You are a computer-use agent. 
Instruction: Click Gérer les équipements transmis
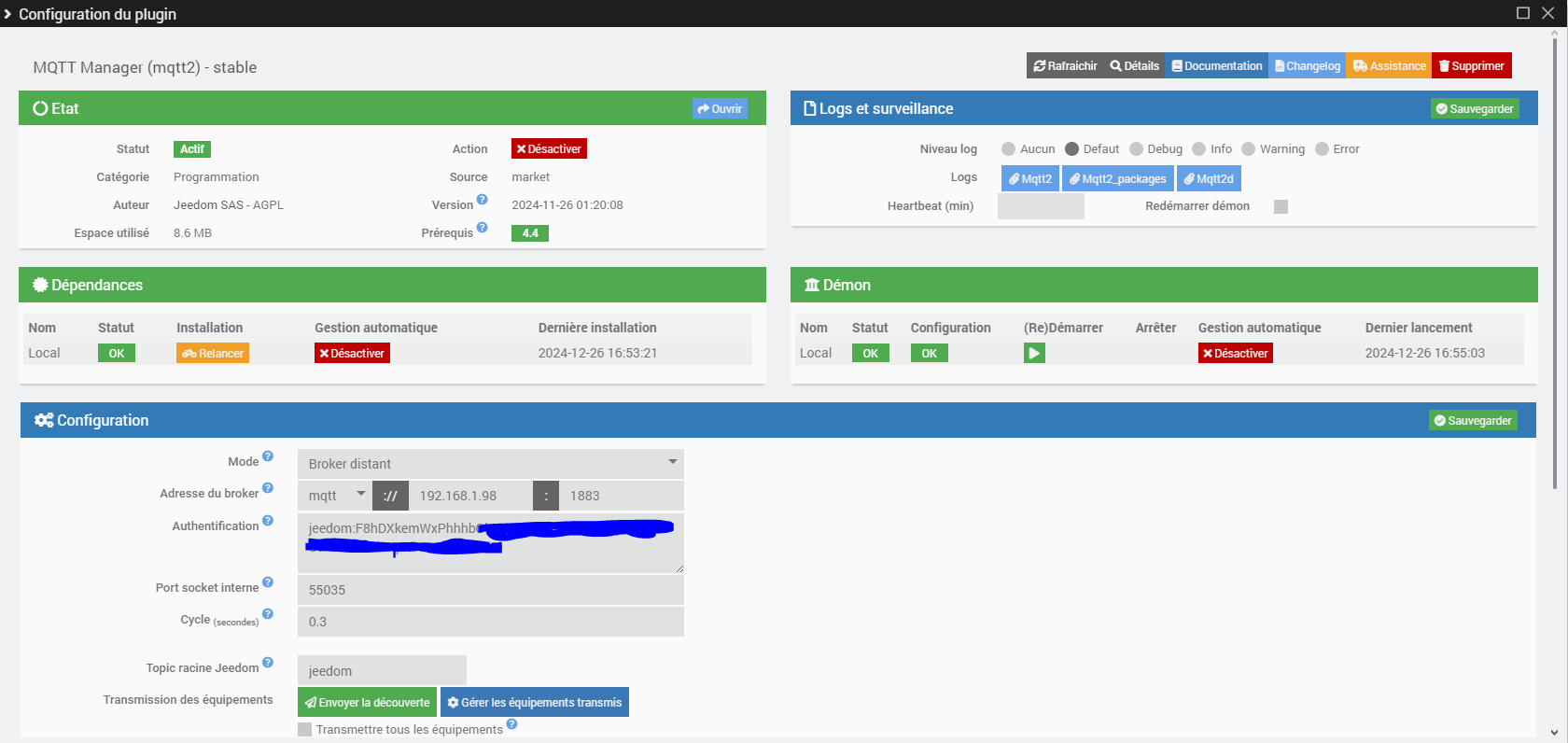pyautogui.click(x=535, y=702)
